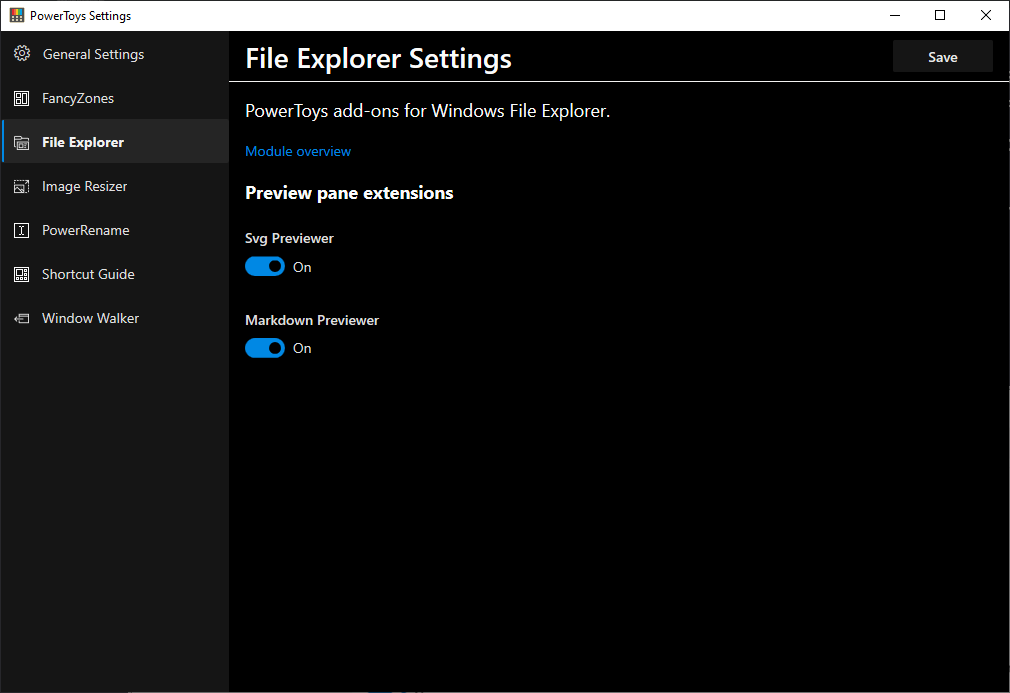The height and width of the screenshot is (693, 1010).
Task: Click the Shortcut Guide icon in sidebar
Action: click(22, 274)
